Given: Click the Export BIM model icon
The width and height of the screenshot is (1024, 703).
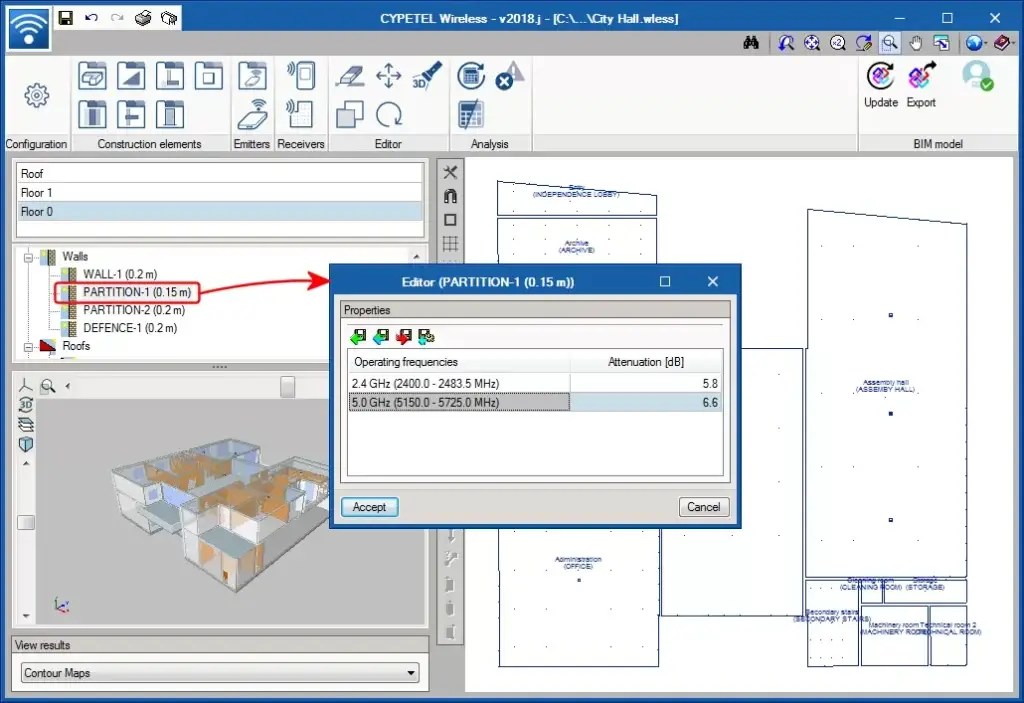Looking at the screenshot, I should tap(921, 78).
